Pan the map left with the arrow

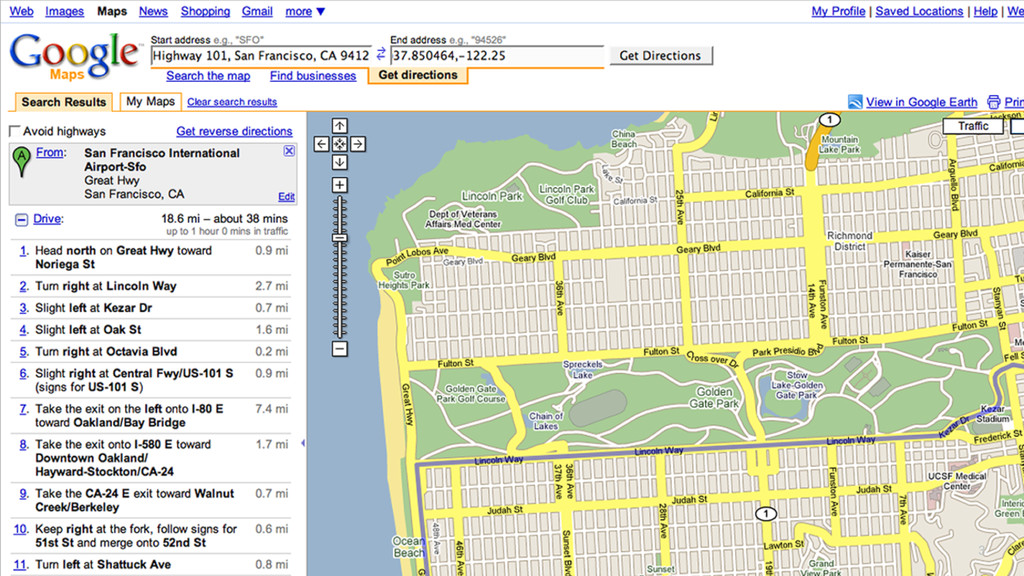pos(321,144)
